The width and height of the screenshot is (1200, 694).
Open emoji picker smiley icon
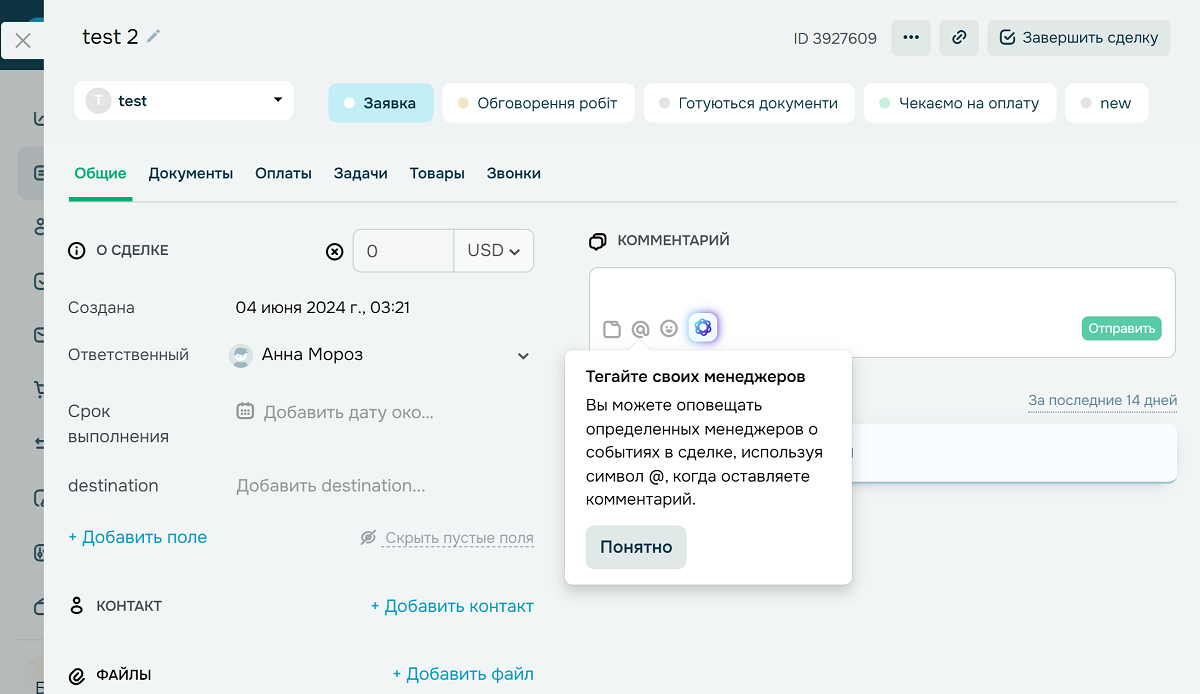[669, 328]
